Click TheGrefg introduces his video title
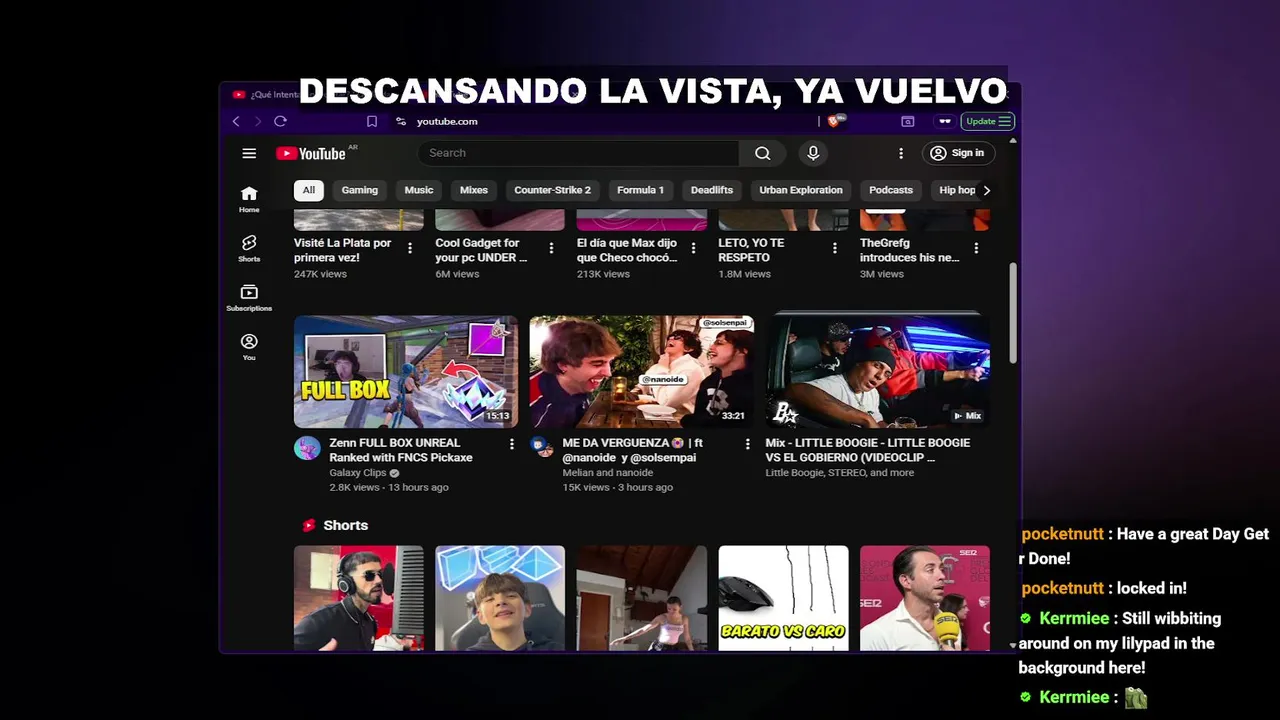This screenshot has width=1280, height=720. point(909,250)
